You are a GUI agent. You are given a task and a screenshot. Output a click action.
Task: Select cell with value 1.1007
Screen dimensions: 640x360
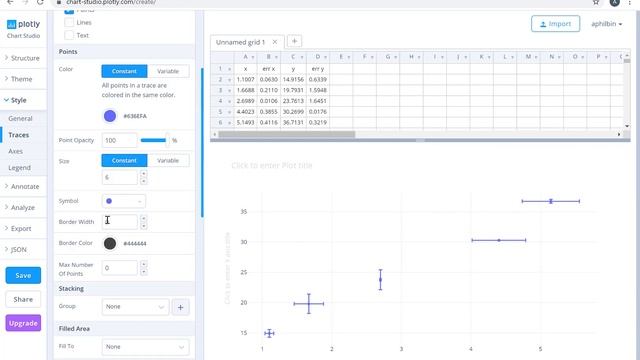(x=245, y=80)
